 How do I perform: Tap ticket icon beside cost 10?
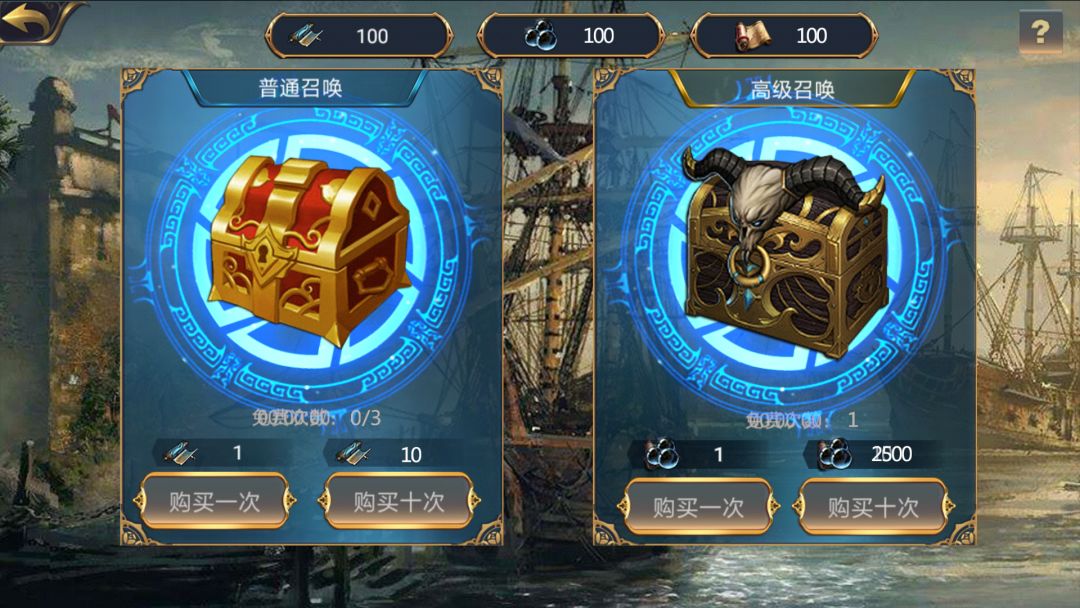click(x=353, y=454)
